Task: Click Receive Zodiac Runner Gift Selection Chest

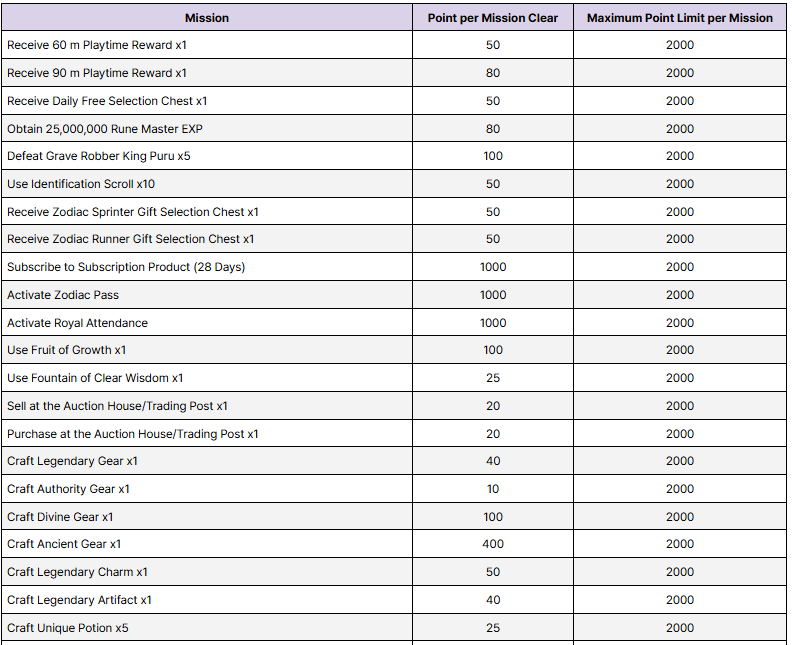Action: pyautogui.click(x=131, y=239)
